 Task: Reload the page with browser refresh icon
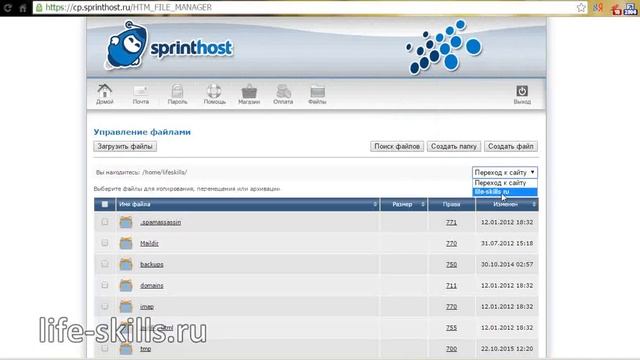point(7,7)
